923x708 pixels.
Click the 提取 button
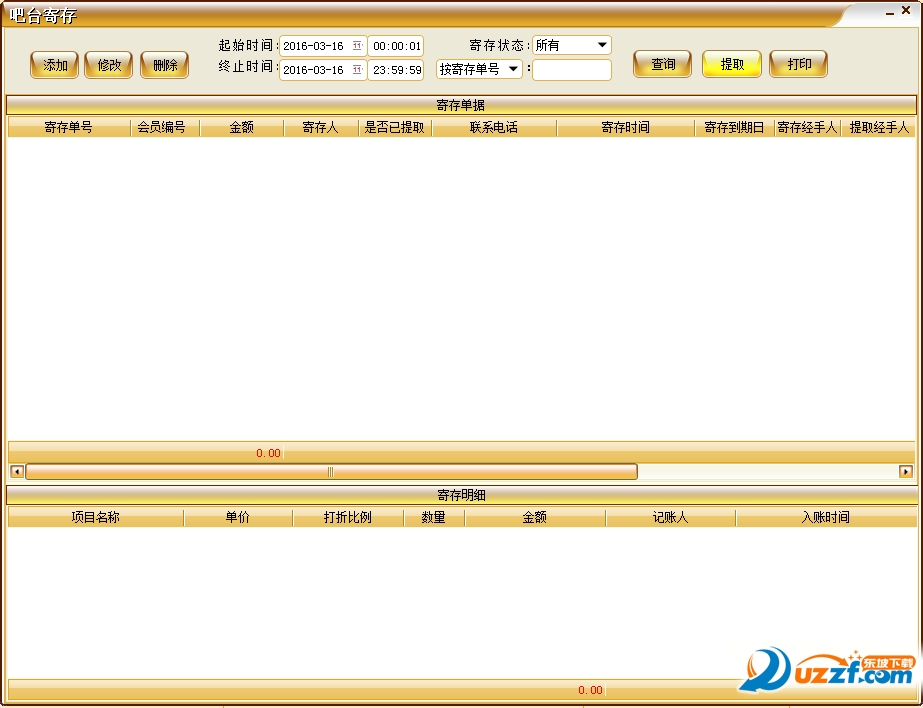[x=732, y=64]
